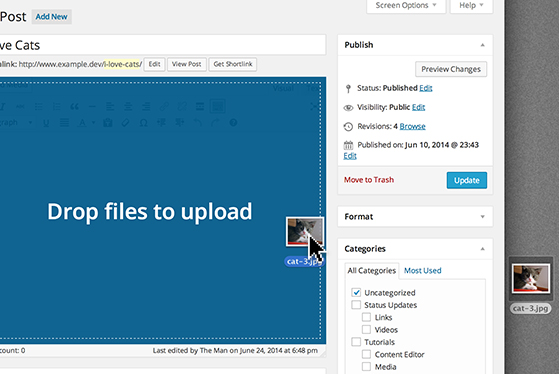Apply strikethrough using the ABC icon
559x374 pixels.
click(x=20, y=106)
